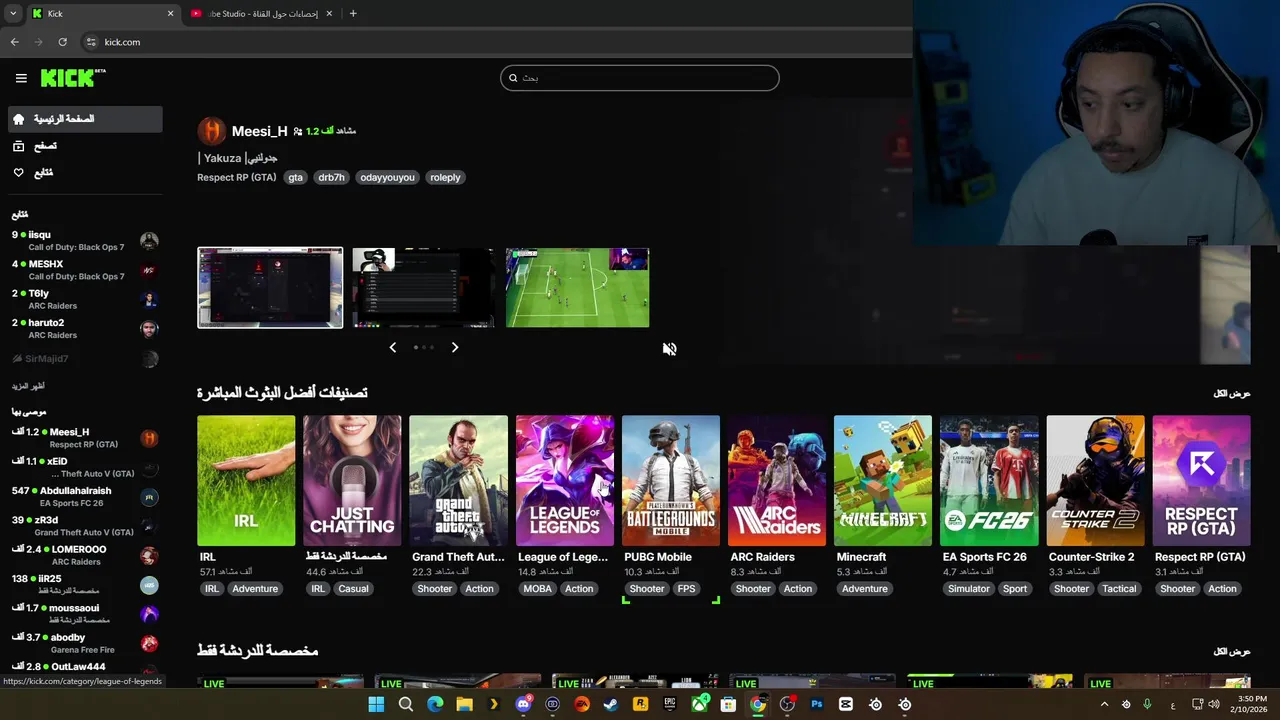Select the 'gta' tag

295,177
